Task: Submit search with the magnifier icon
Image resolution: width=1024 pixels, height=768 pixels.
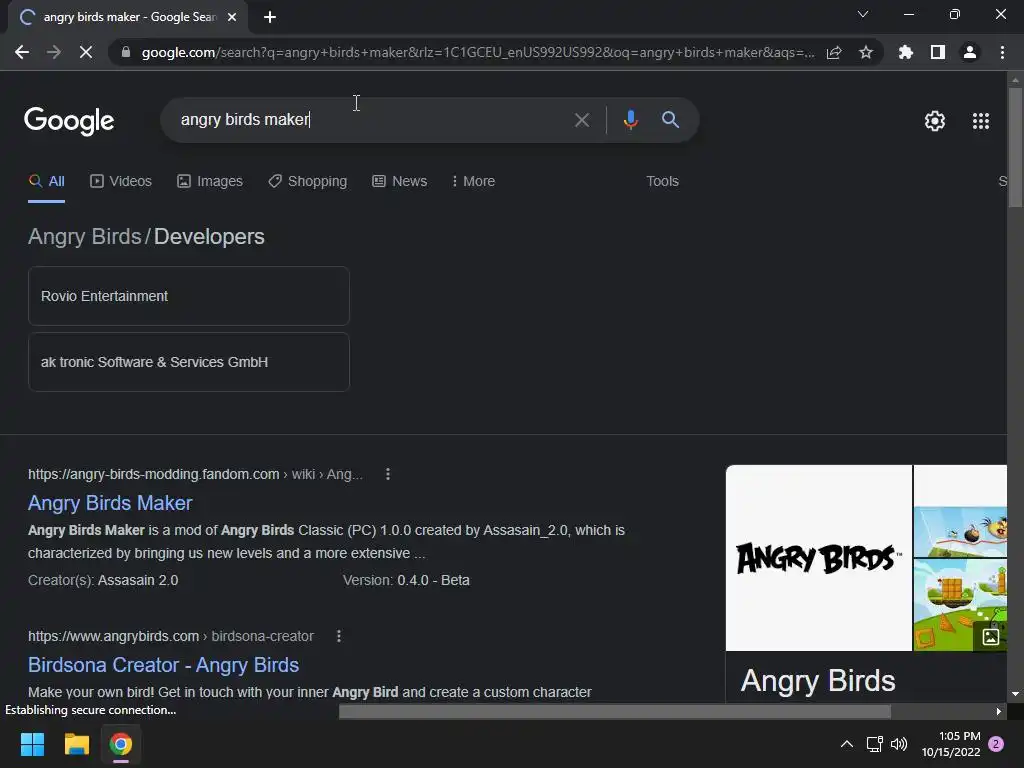Action: (x=670, y=120)
